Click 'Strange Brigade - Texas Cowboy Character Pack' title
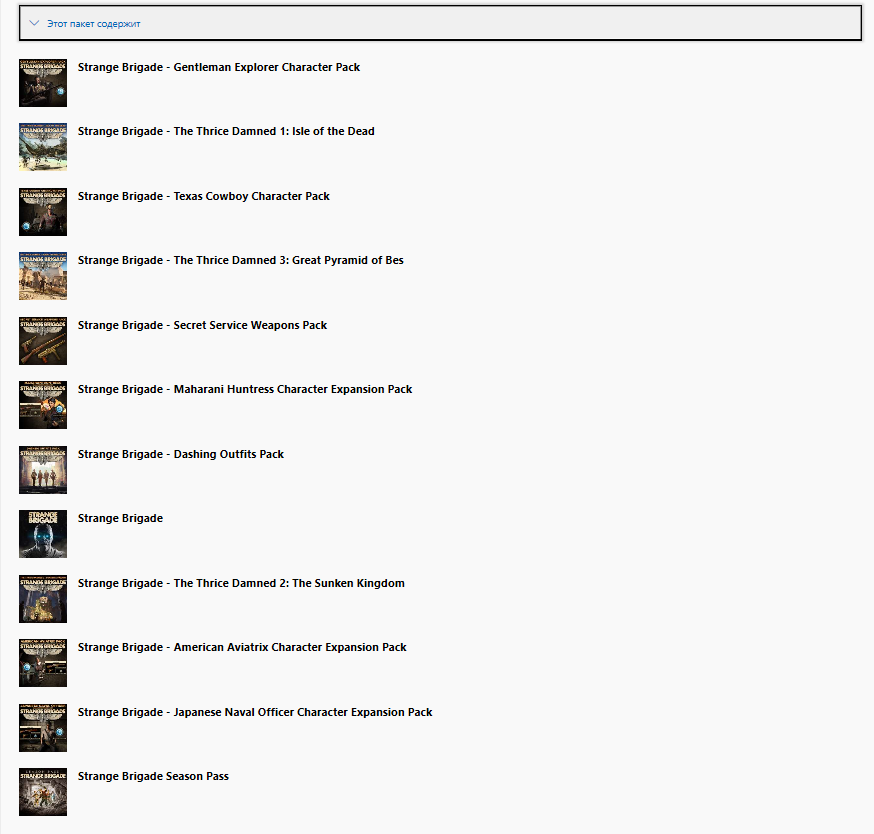 point(204,196)
